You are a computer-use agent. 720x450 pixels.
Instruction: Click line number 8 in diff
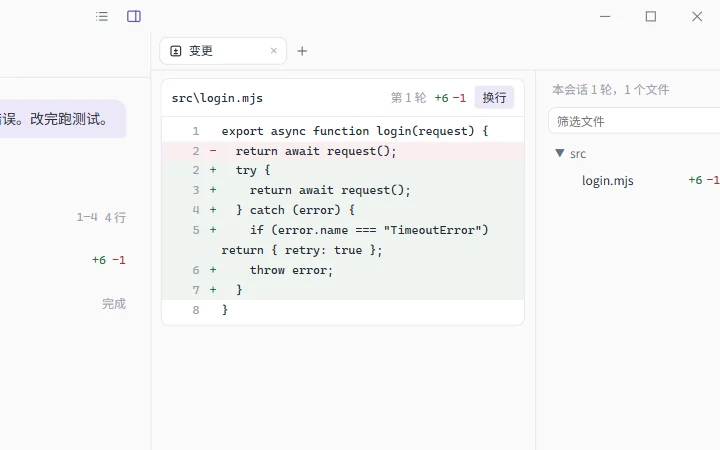click(196, 310)
